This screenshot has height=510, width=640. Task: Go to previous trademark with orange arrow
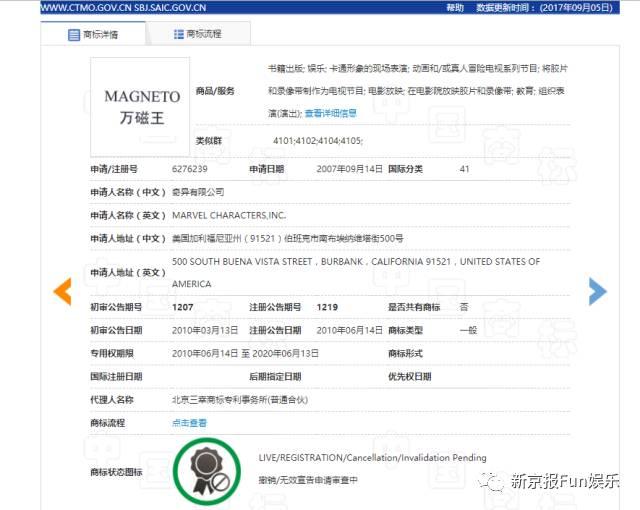(62, 291)
